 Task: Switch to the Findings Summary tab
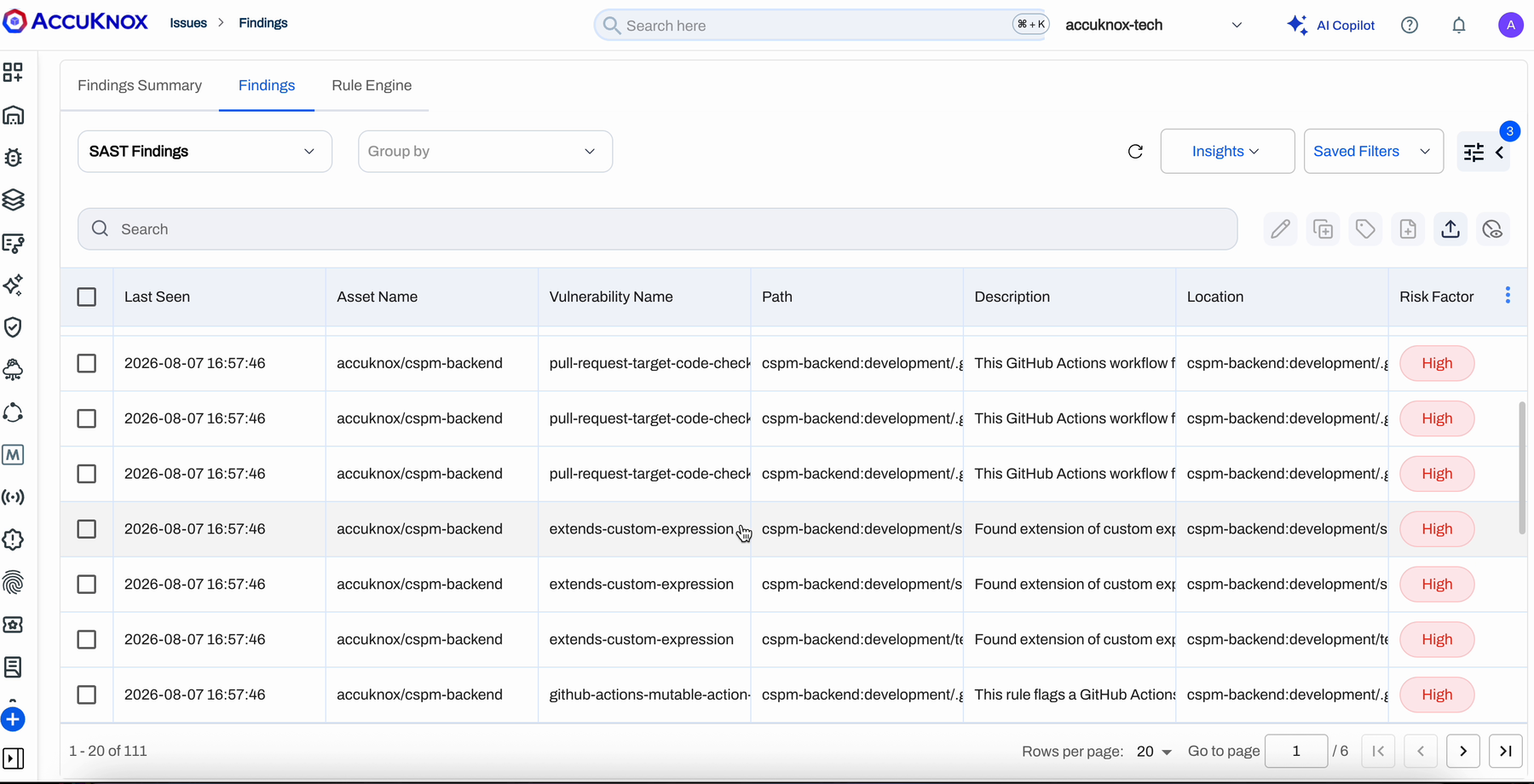tap(140, 85)
